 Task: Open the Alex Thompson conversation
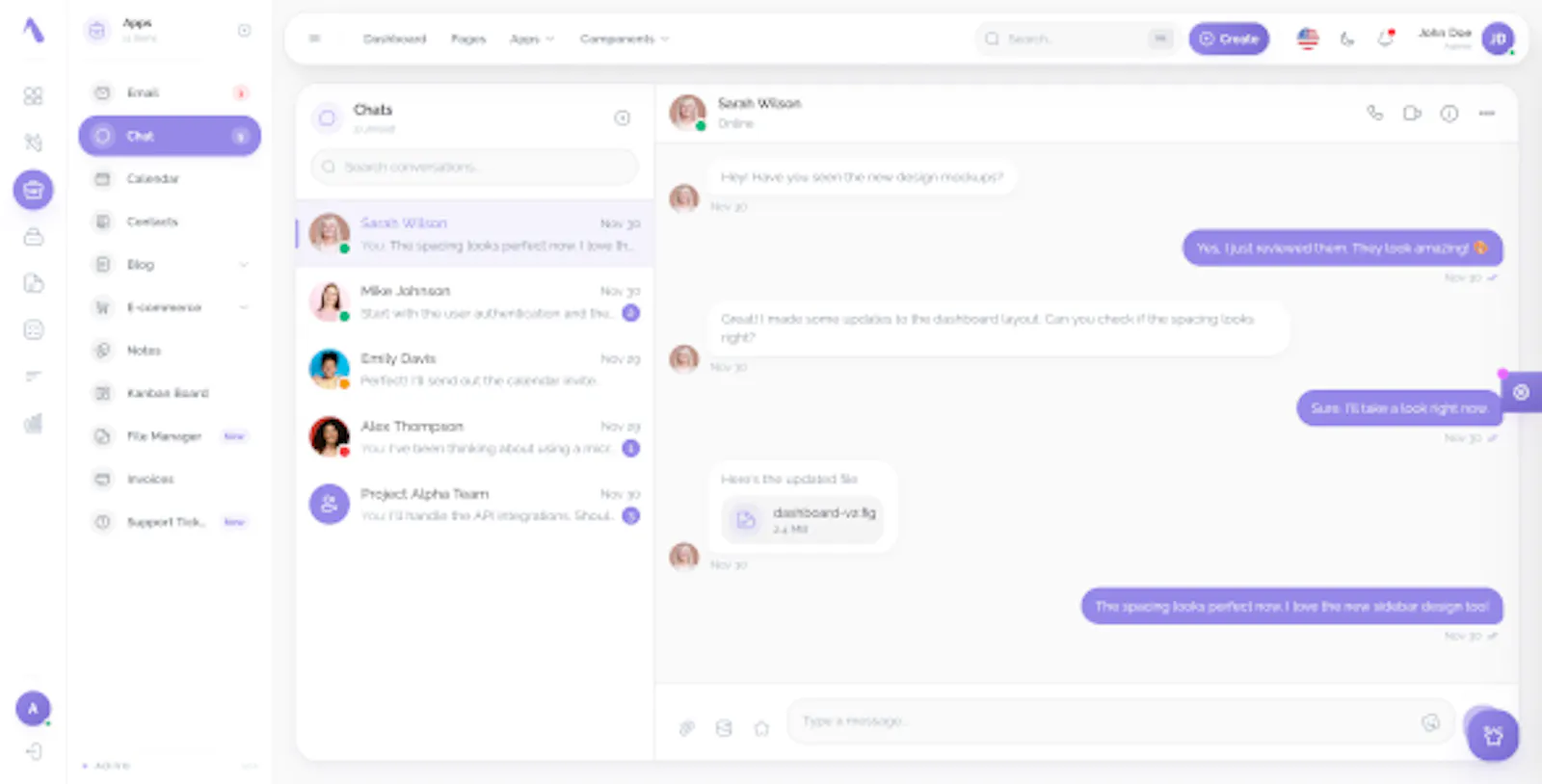coord(475,437)
